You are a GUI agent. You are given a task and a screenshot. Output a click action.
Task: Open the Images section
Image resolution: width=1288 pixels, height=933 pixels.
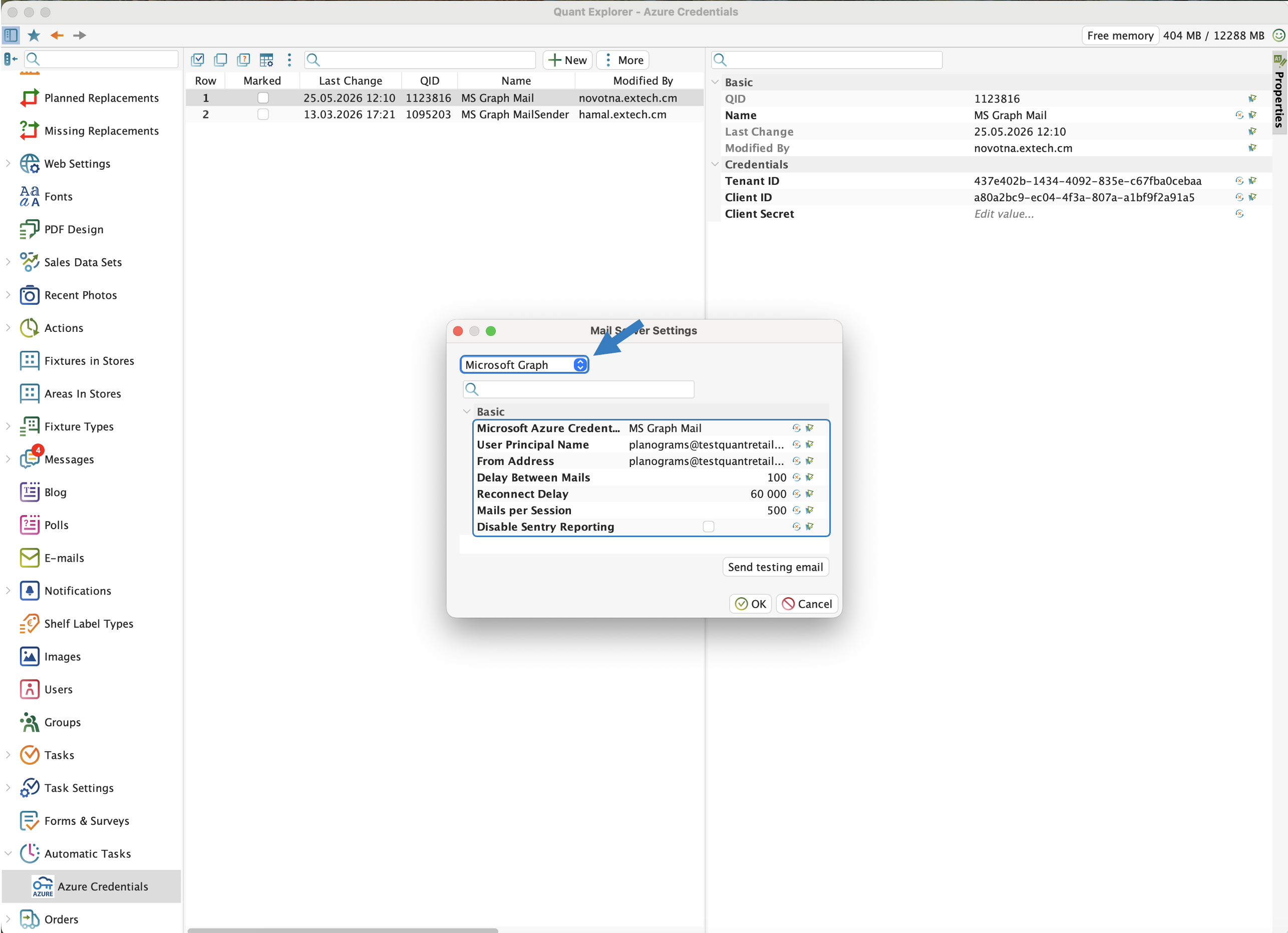point(63,657)
